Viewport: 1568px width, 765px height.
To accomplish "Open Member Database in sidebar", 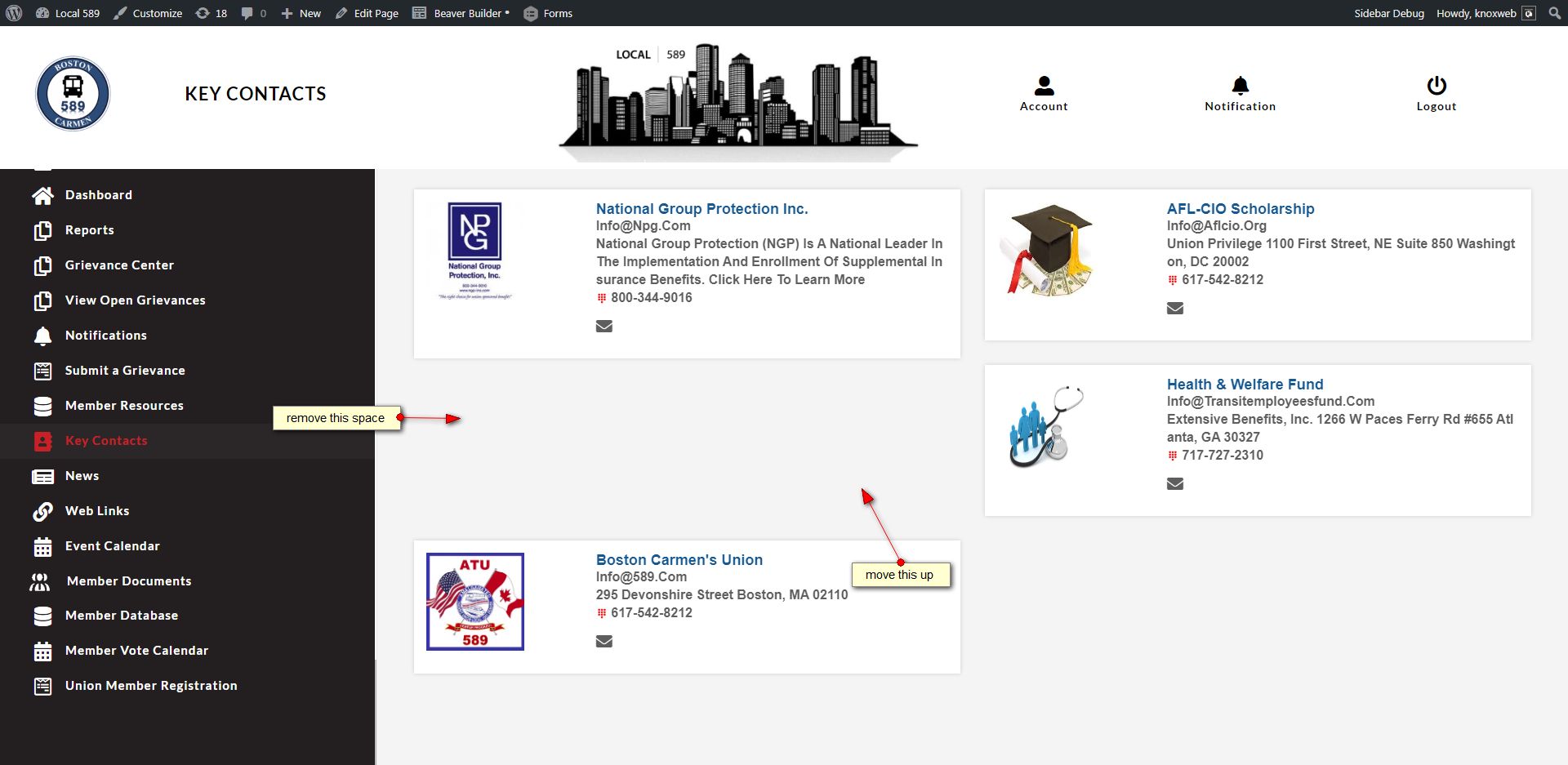I will 122,616.
